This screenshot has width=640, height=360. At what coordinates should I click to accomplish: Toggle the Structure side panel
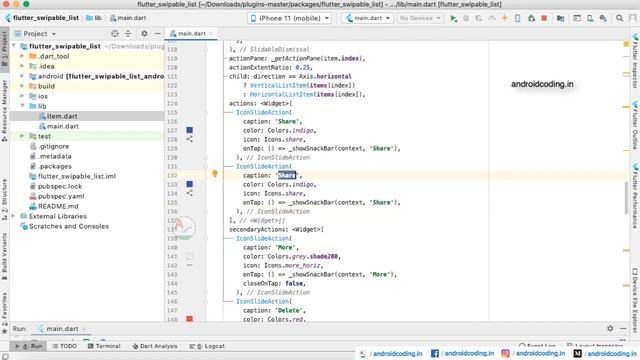(4, 200)
